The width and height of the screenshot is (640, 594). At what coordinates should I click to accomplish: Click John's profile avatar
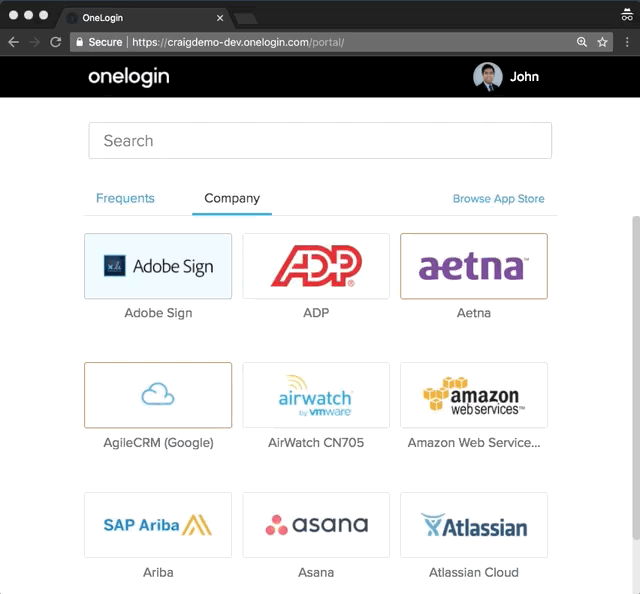click(x=488, y=77)
